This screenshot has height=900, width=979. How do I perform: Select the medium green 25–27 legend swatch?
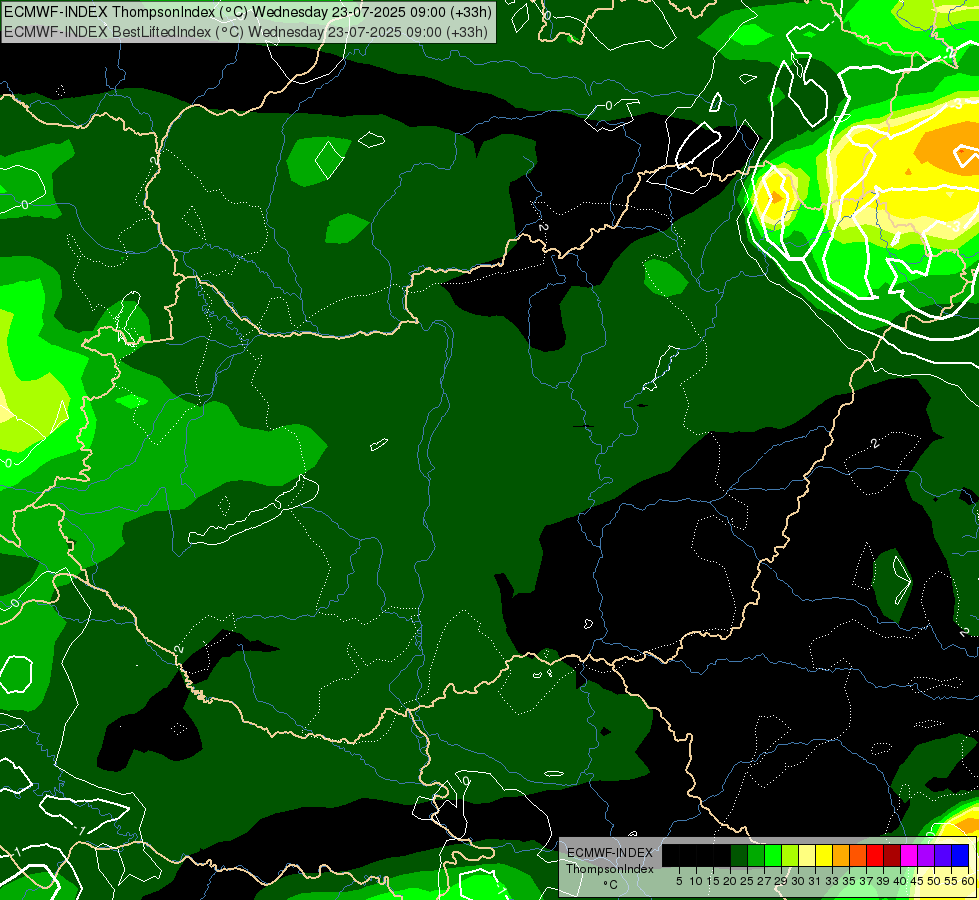coord(756,855)
